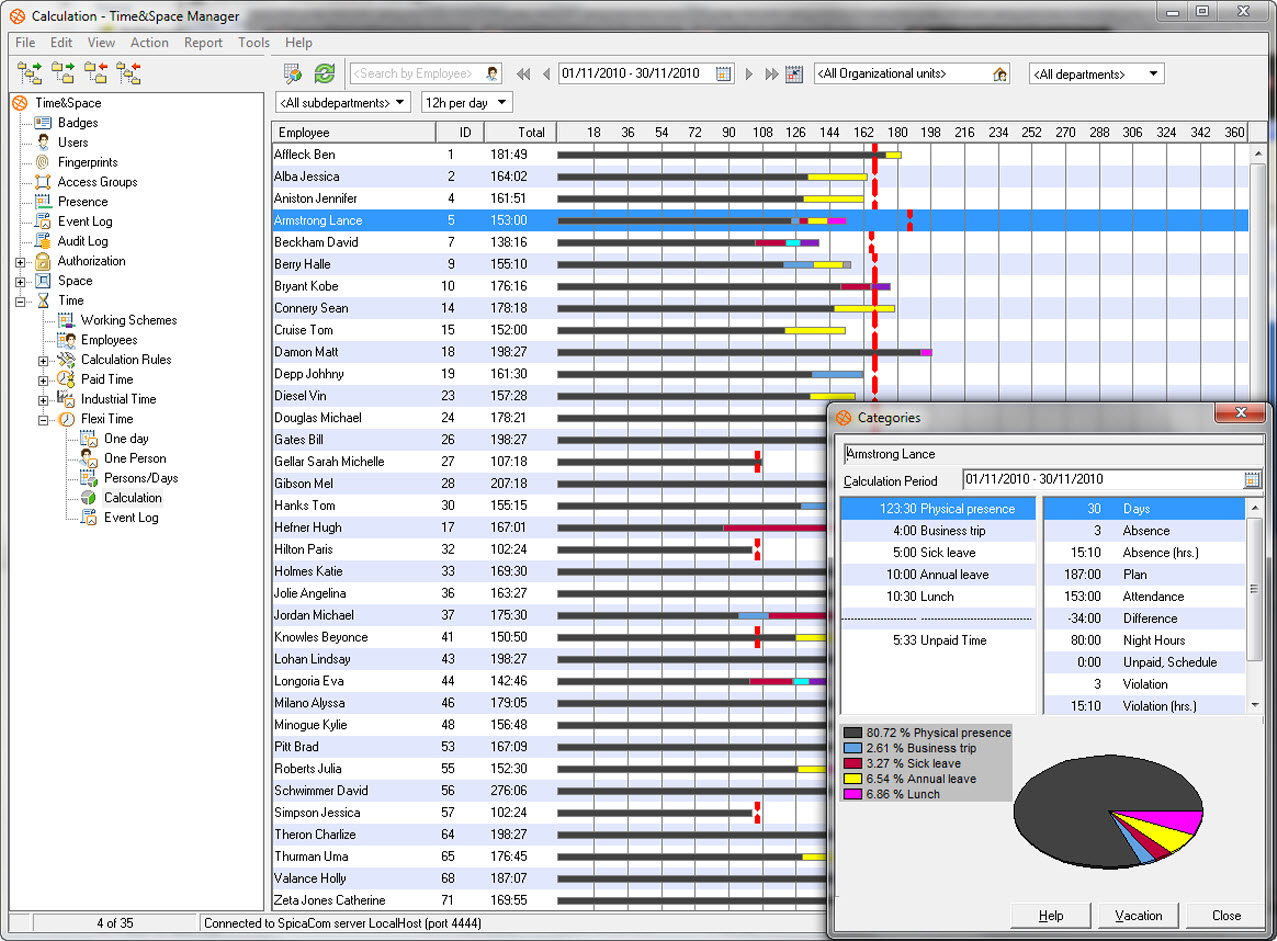The height and width of the screenshot is (941, 1277).
Task: Open the All departments dropdown
Action: point(1096,74)
